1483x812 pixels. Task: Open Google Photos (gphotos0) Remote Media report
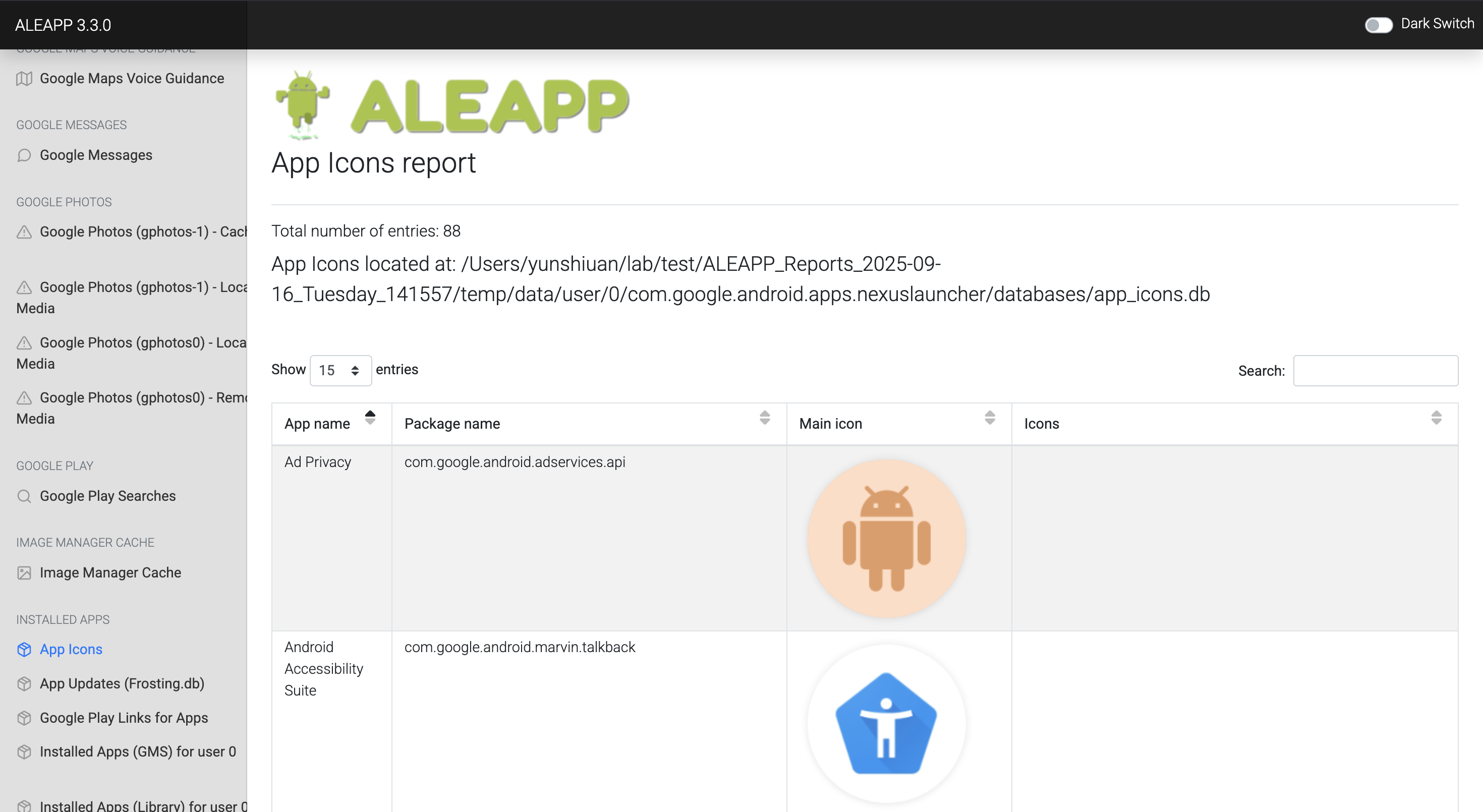coord(132,408)
